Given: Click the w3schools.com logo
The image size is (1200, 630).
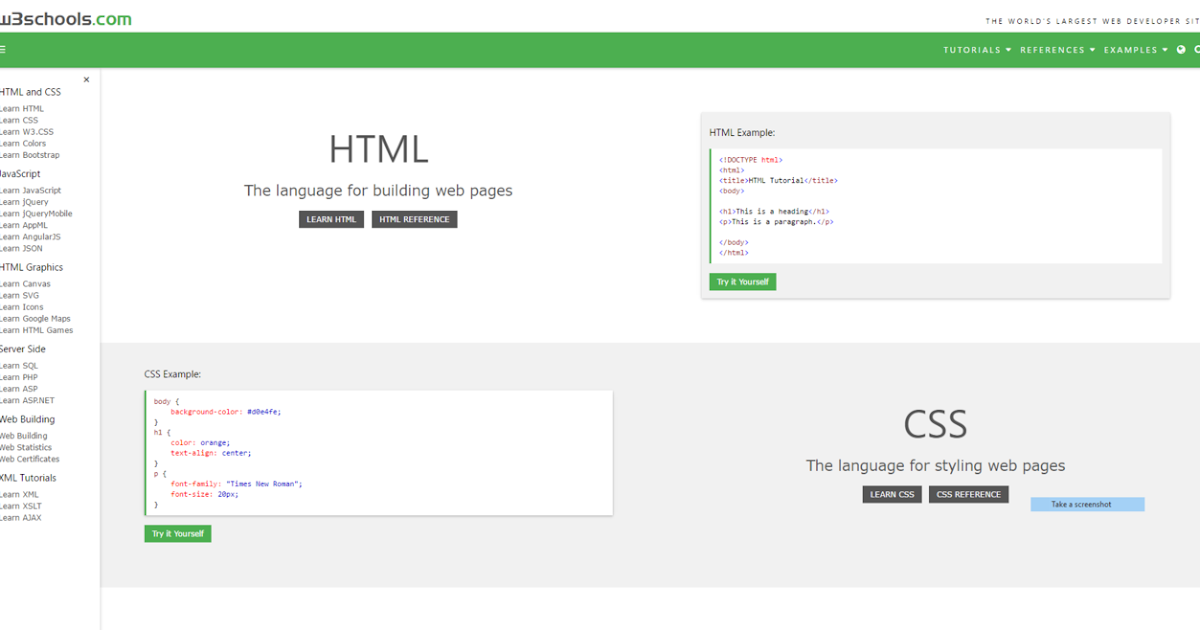Looking at the screenshot, I should tap(65, 19).
